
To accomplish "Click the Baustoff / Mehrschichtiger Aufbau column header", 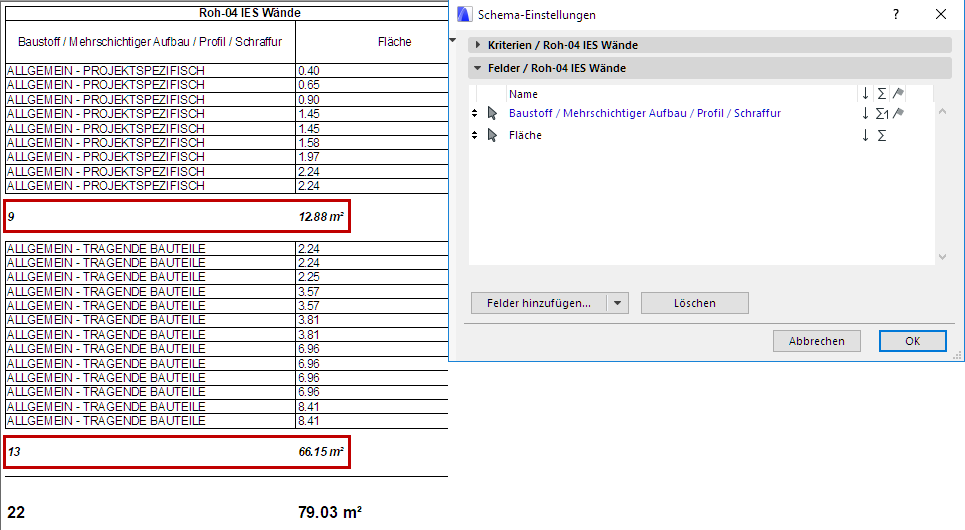I will click(150, 42).
